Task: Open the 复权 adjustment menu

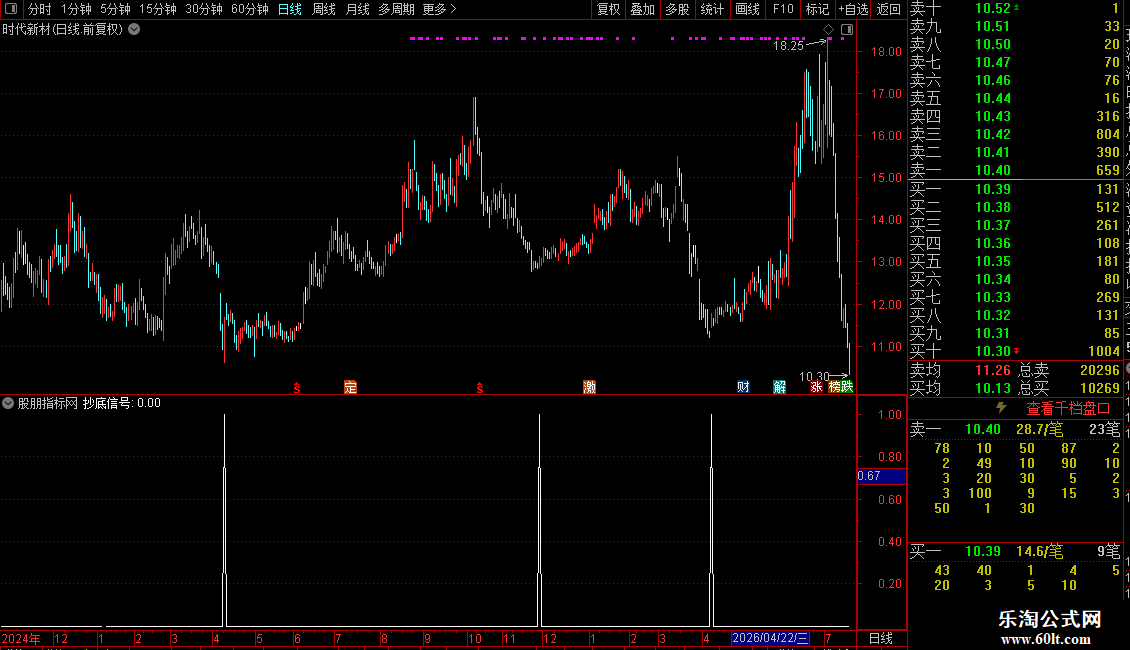Action: coord(608,9)
